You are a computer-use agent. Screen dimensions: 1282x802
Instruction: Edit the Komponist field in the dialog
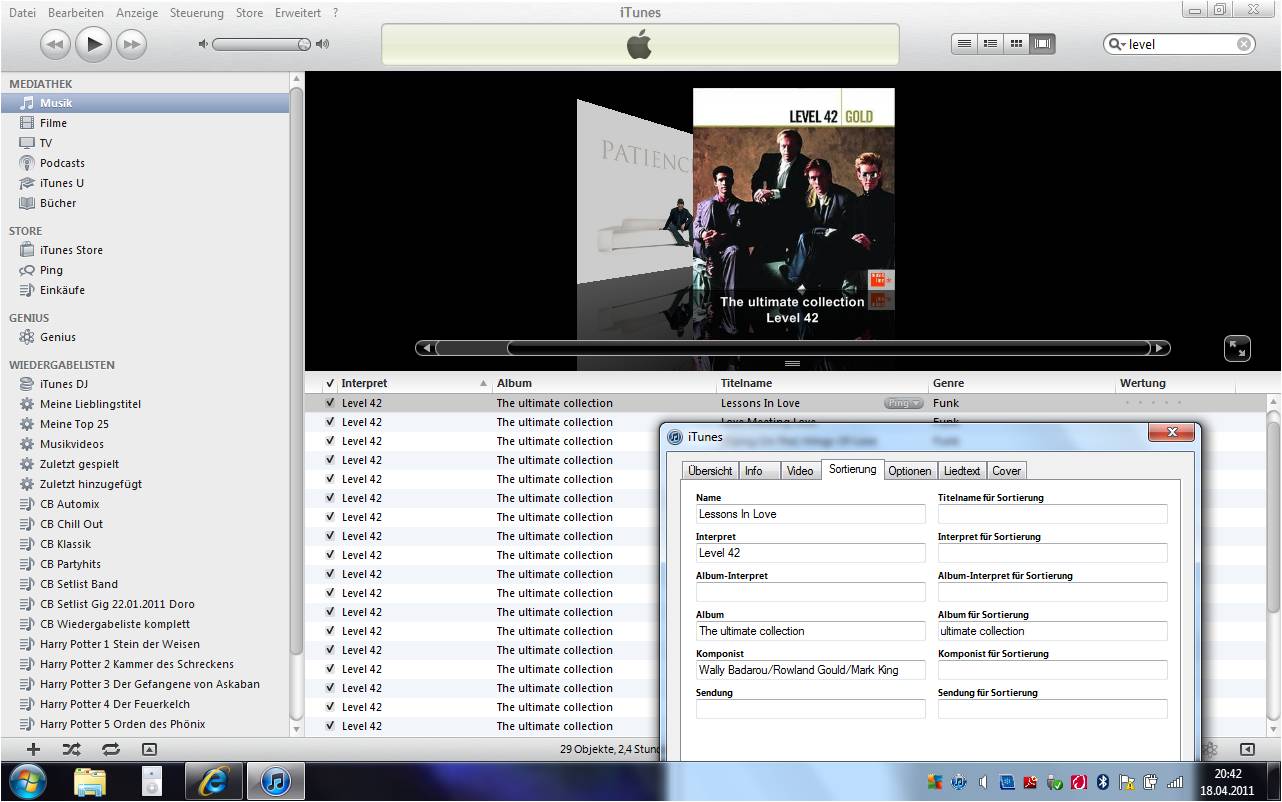(811, 670)
